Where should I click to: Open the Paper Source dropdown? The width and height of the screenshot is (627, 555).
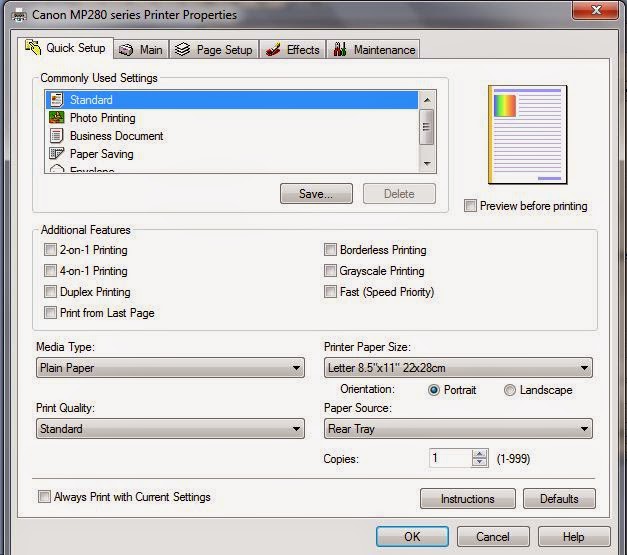coord(458,429)
